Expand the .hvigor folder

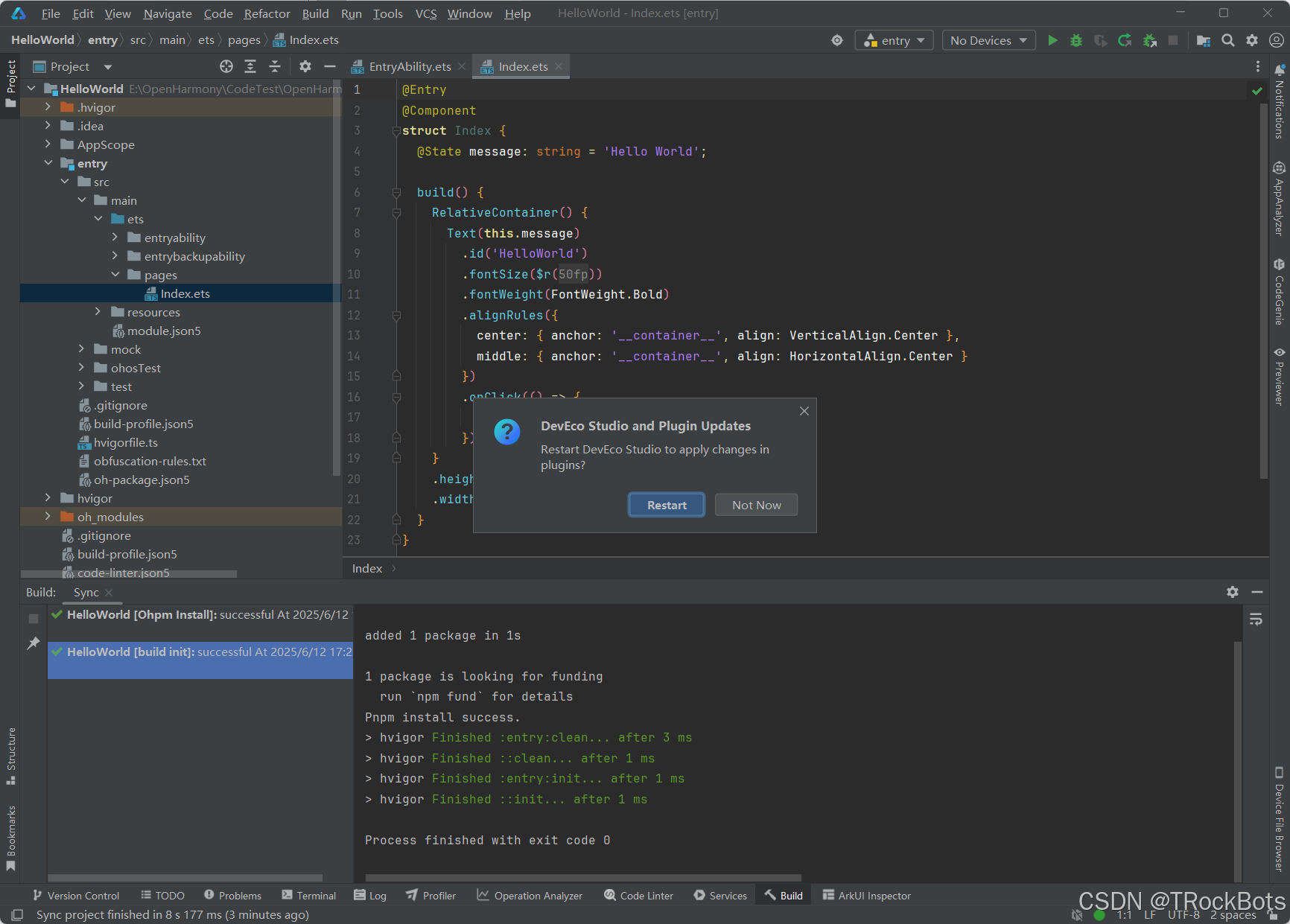click(48, 107)
